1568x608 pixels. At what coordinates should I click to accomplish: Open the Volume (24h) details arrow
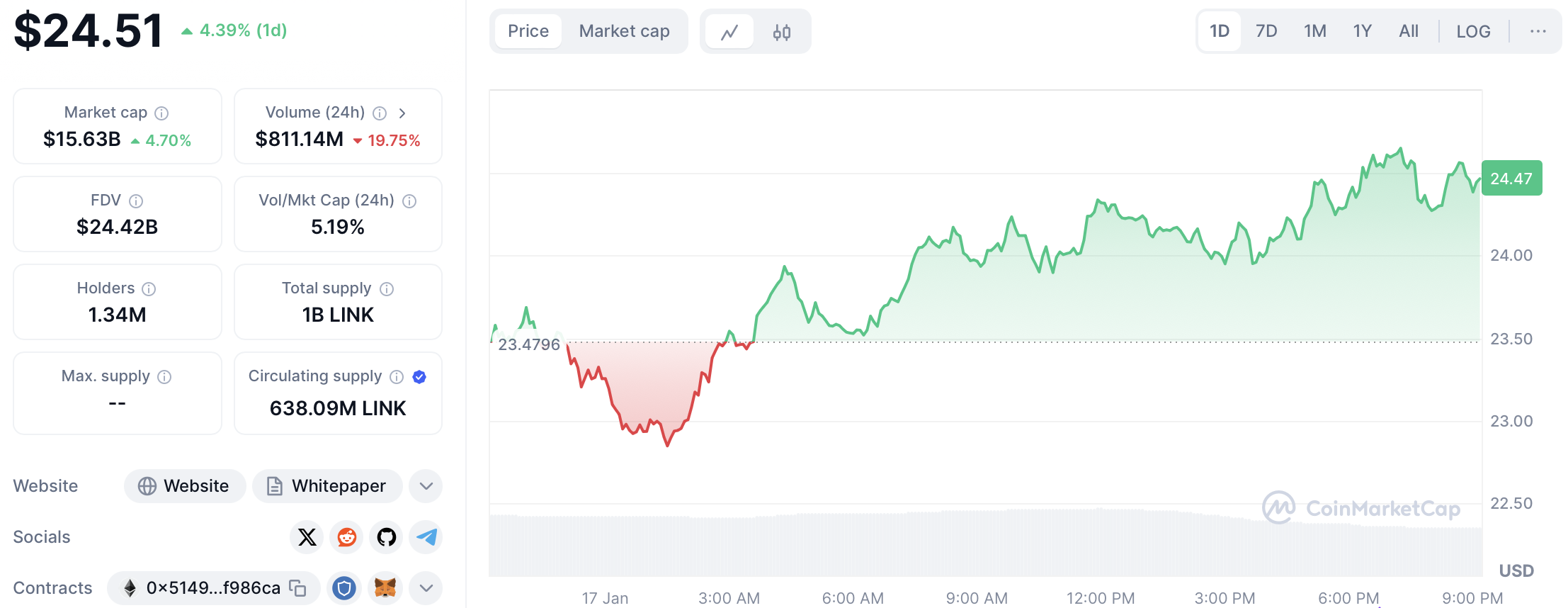pyautogui.click(x=402, y=113)
